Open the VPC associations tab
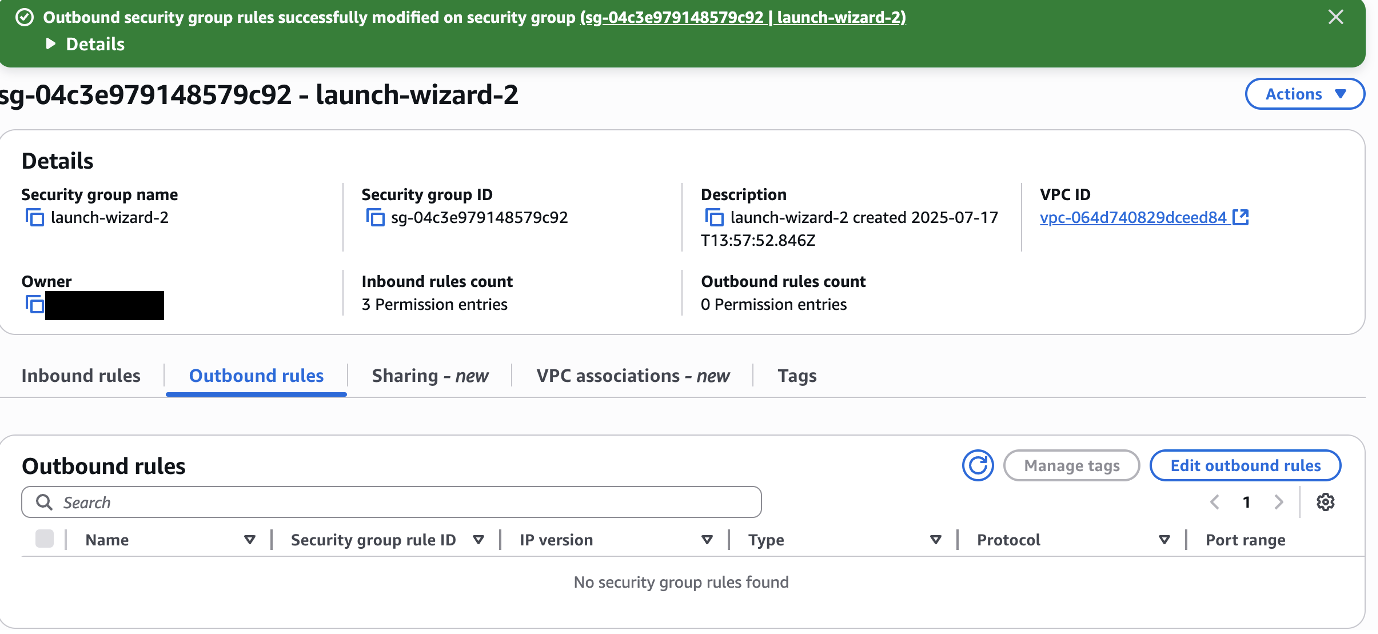 632,376
